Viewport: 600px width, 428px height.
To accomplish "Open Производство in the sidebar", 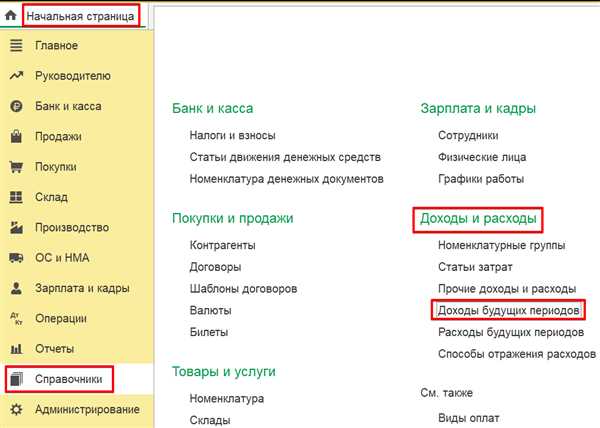I will (x=72, y=228).
